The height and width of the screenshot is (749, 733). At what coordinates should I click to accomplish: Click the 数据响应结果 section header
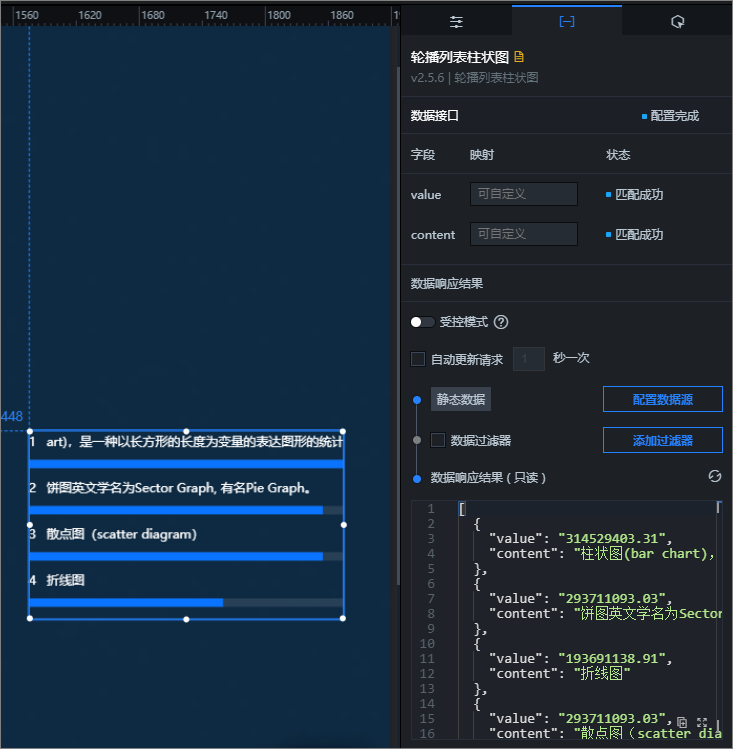point(446,283)
